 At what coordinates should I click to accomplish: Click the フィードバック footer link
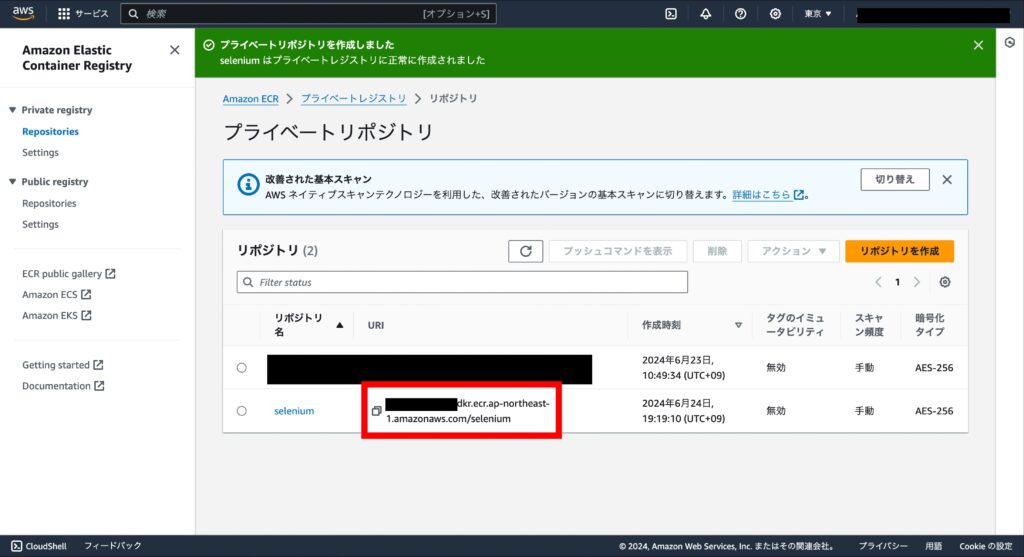tap(112, 546)
